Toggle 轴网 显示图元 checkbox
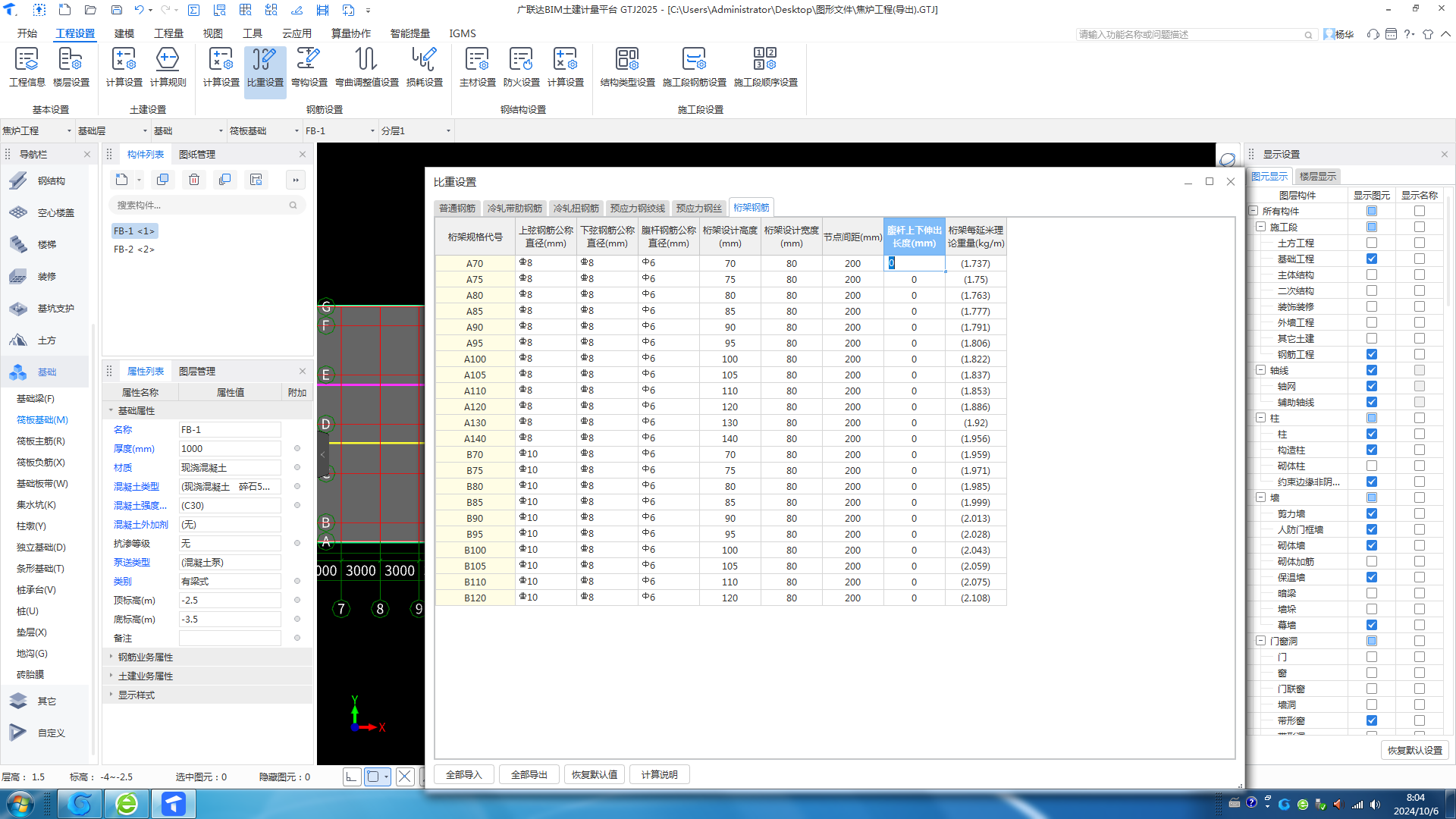This screenshot has width=1456, height=819. coord(1371,386)
